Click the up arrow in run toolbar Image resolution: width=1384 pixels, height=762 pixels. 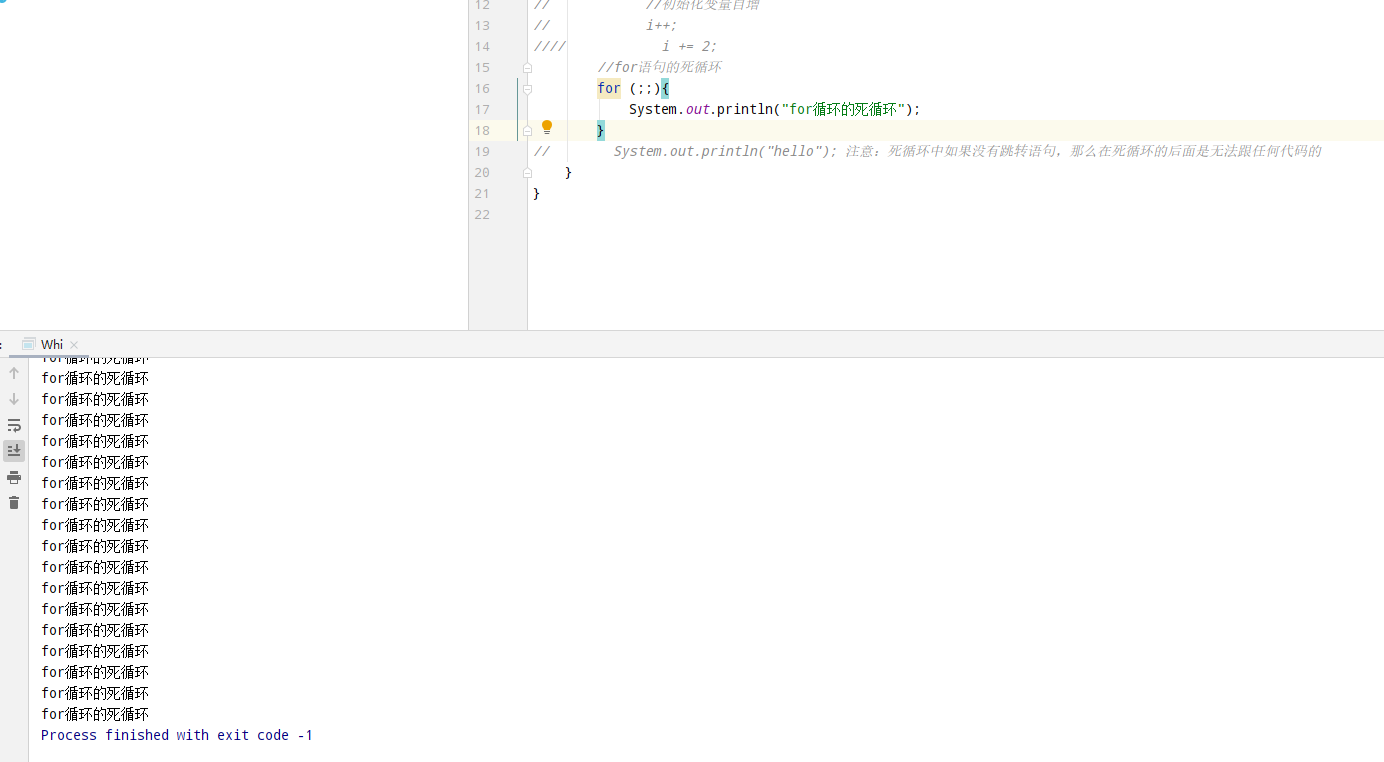[14, 373]
